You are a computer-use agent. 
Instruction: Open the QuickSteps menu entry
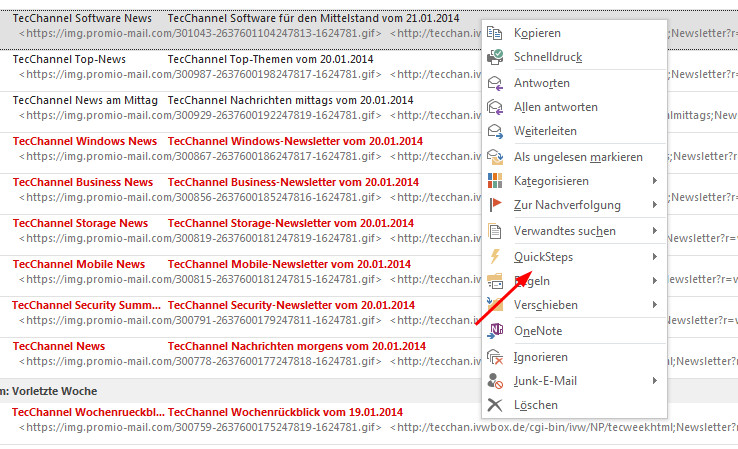pyautogui.click(x=574, y=257)
